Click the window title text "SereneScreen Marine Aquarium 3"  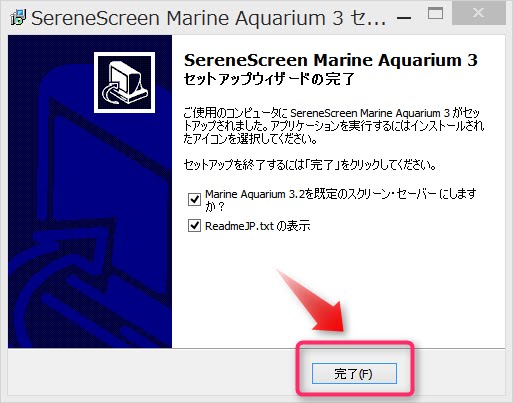[x=187, y=18]
